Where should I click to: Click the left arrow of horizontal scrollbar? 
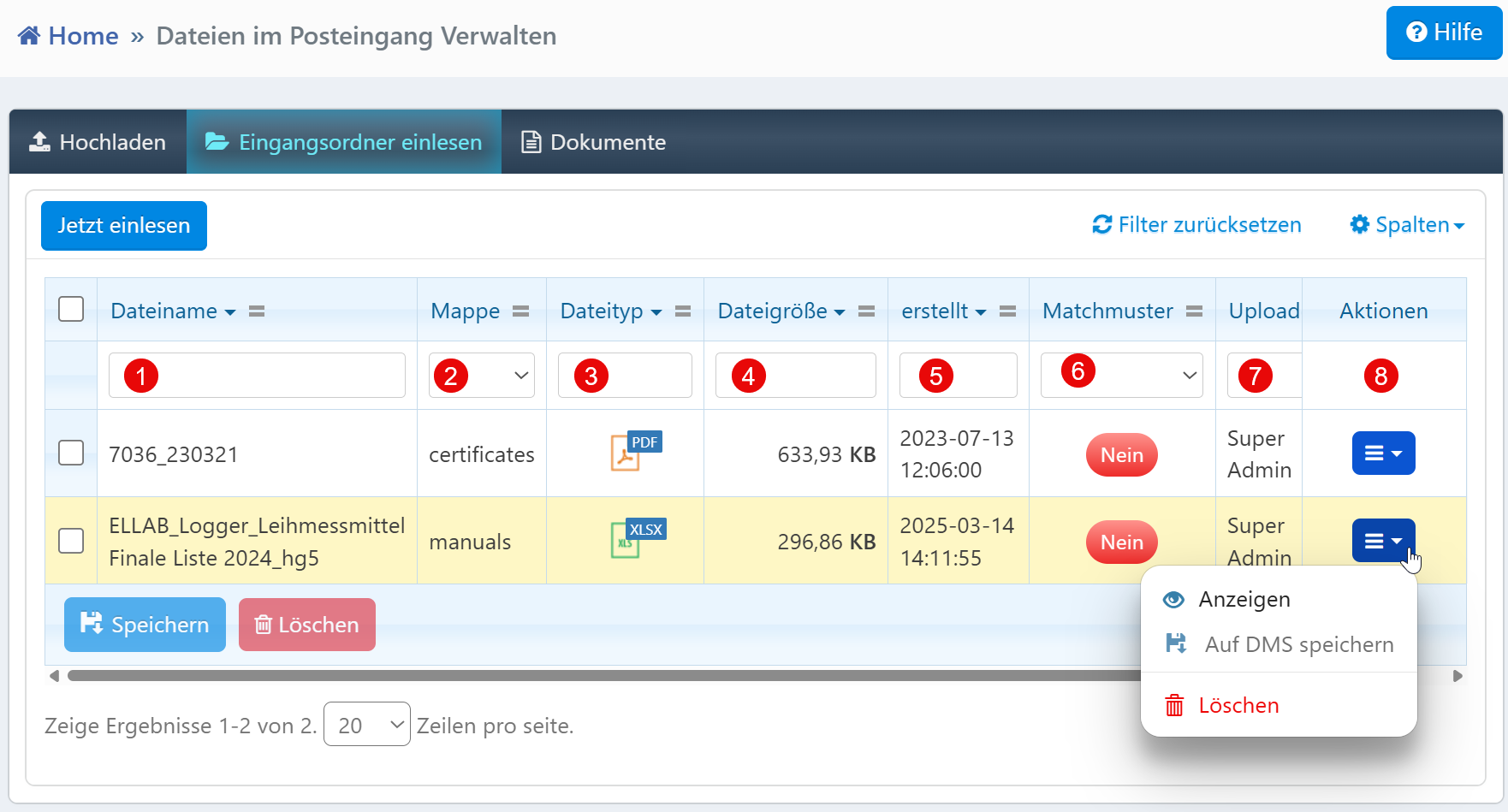click(x=54, y=676)
